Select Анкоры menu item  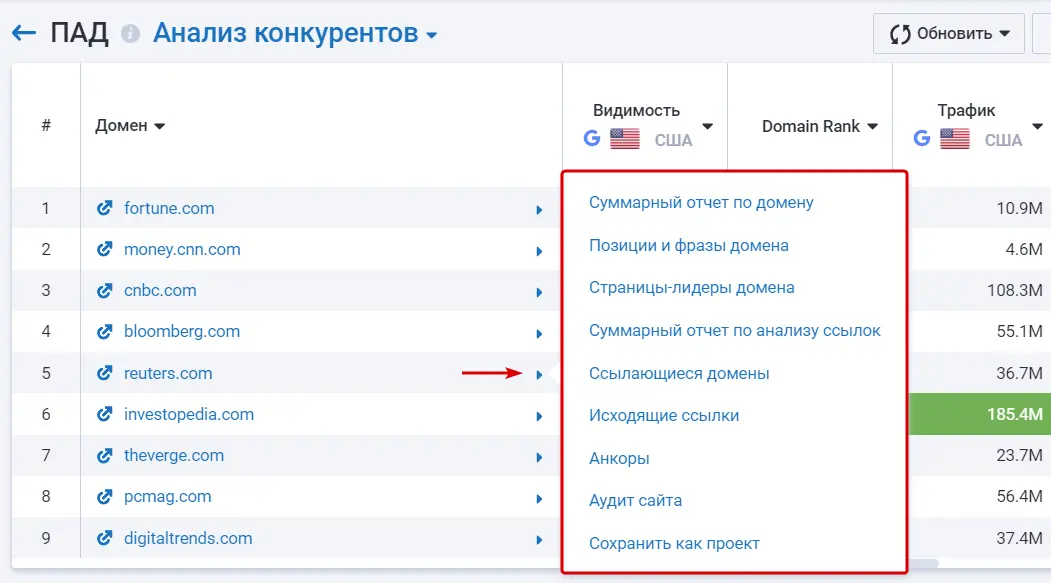619,458
